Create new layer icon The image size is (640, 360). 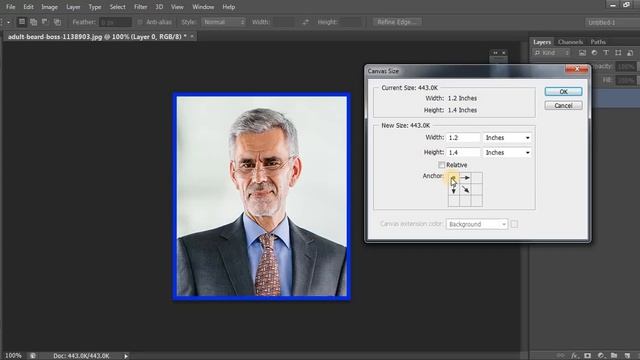pos(627,356)
